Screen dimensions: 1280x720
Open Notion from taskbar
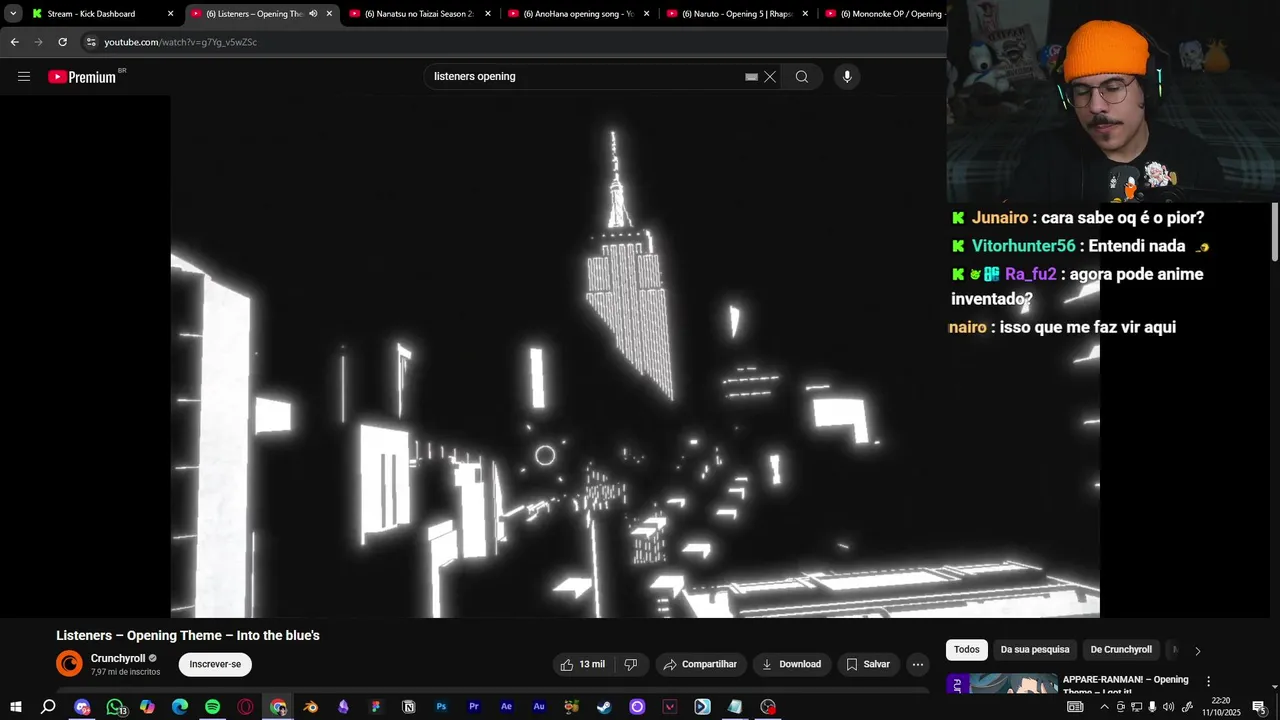[x=408, y=707]
